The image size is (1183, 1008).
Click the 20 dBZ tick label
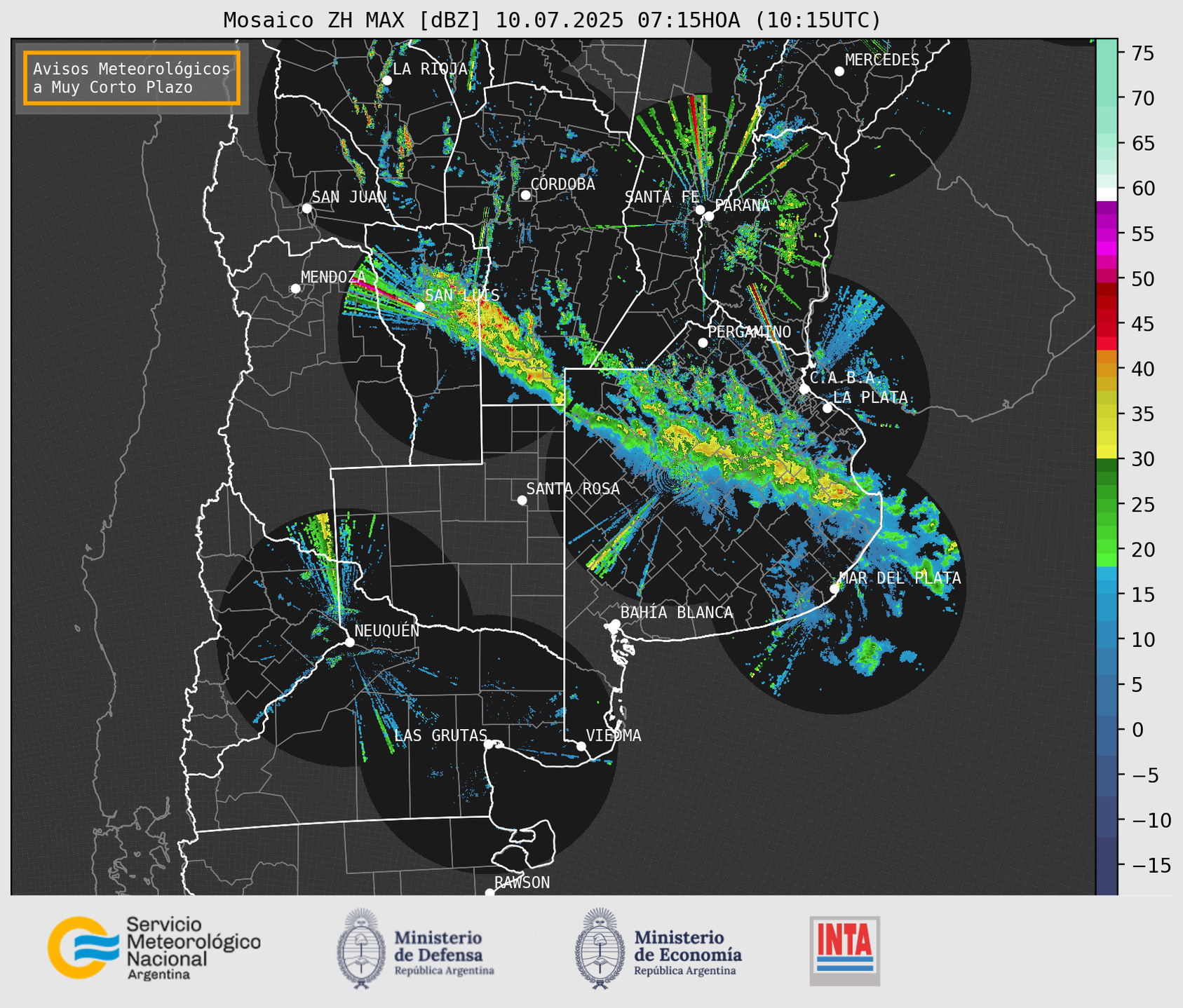1142,550
